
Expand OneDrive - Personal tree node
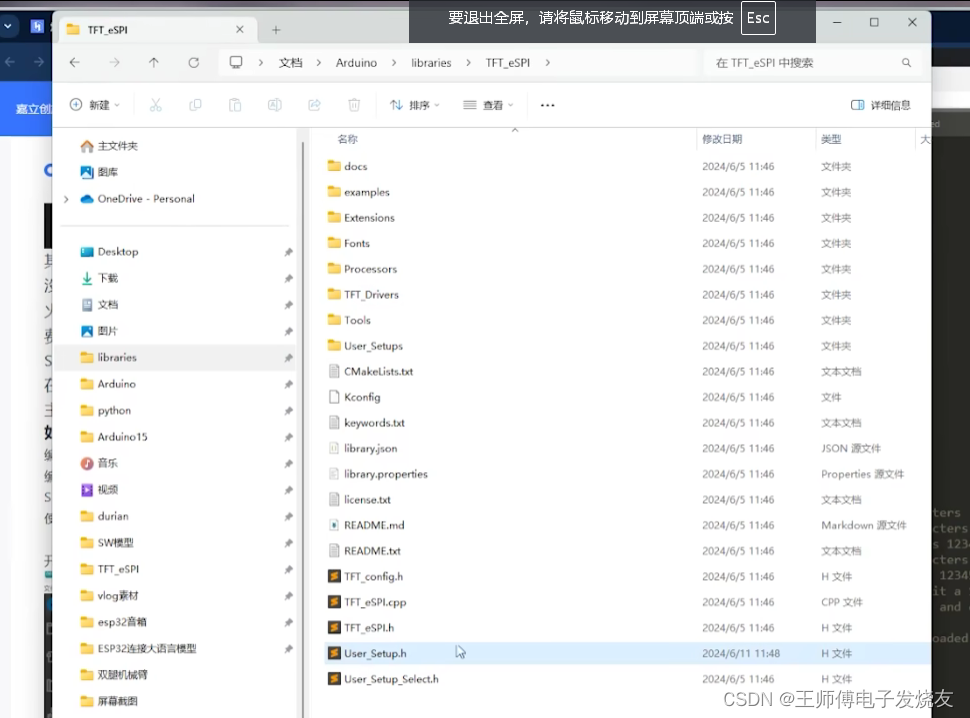[66, 199]
